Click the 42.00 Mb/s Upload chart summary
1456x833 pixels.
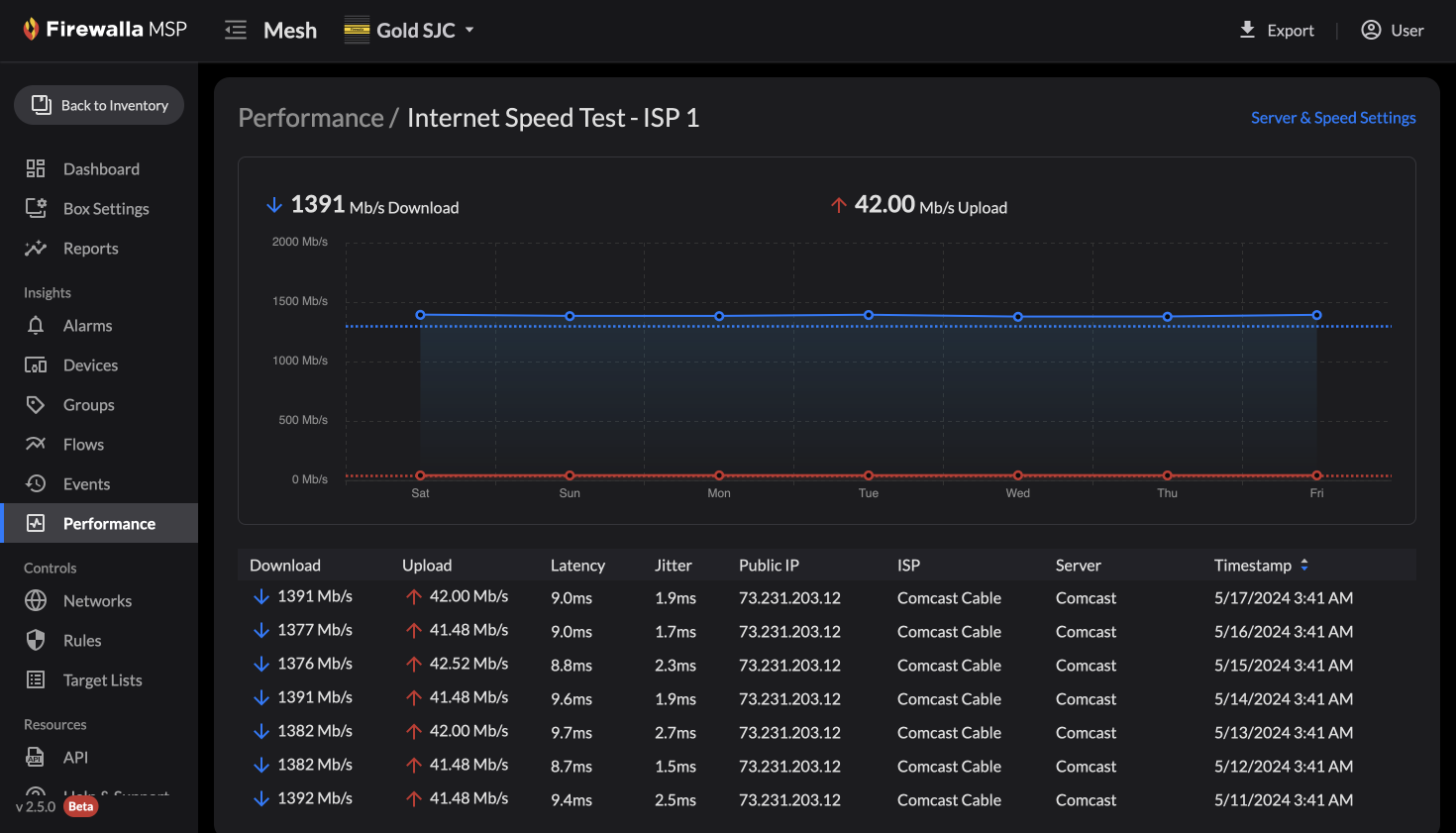tap(919, 205)
